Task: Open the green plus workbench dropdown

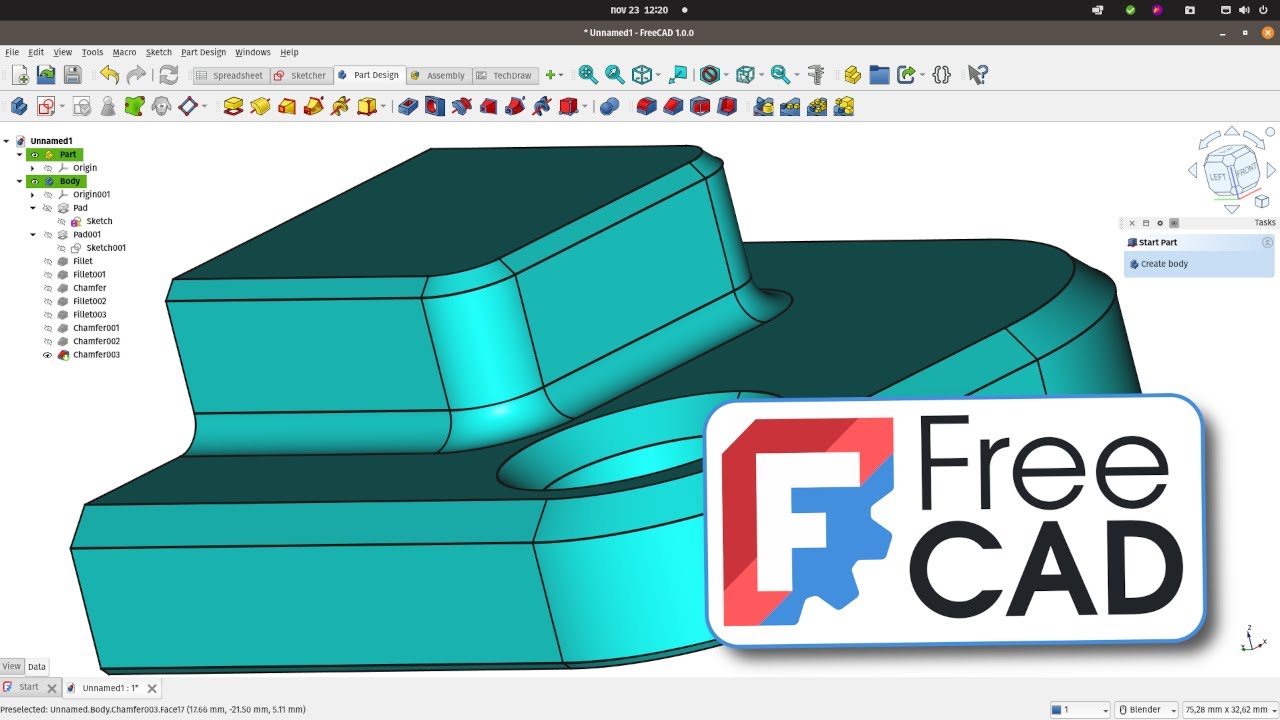Action: pos(554,75)
